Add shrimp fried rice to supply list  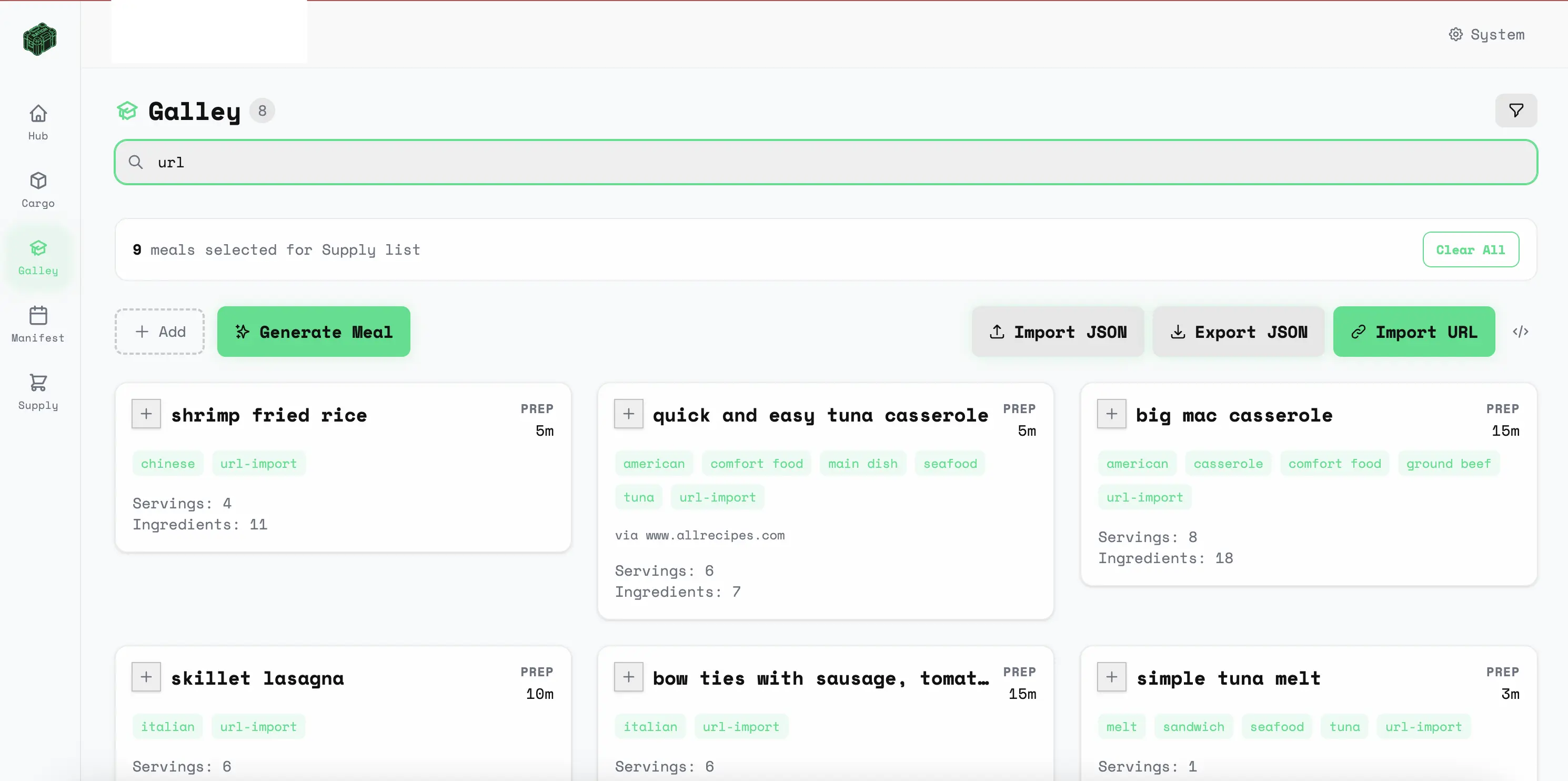tap(146, 414)
